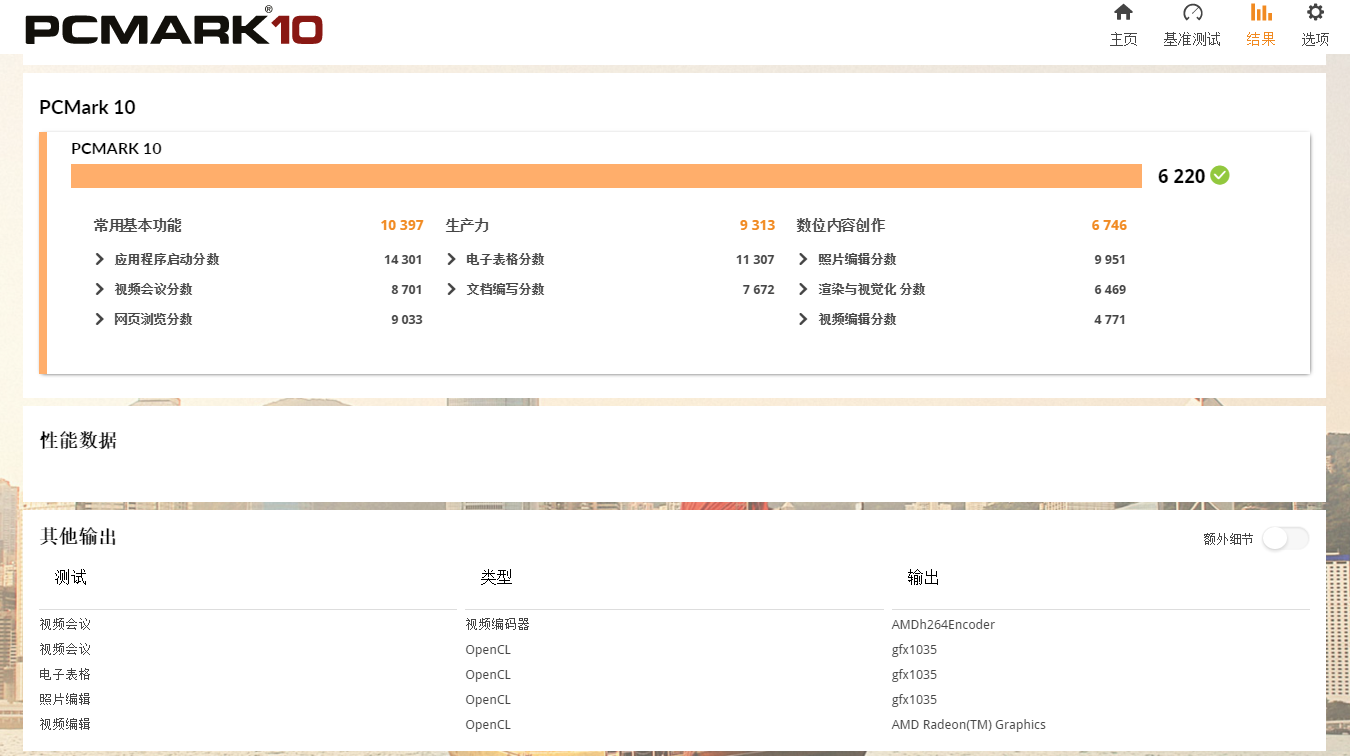Click the 6 746 content creation score
This screenshot has height=756, width=1350.
point(1109,225)
